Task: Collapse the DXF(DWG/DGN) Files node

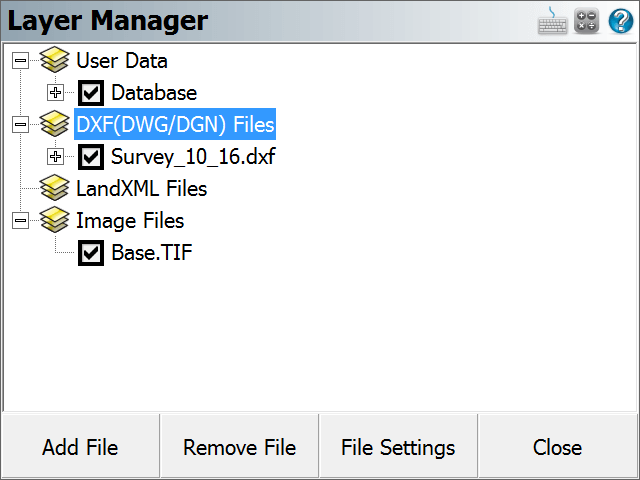Action: coord(20,124)
